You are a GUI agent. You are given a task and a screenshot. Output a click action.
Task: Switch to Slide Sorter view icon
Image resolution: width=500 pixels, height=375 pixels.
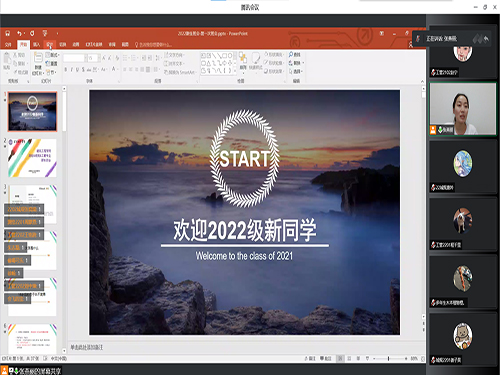pyautogui.click(x=349, y=359)
